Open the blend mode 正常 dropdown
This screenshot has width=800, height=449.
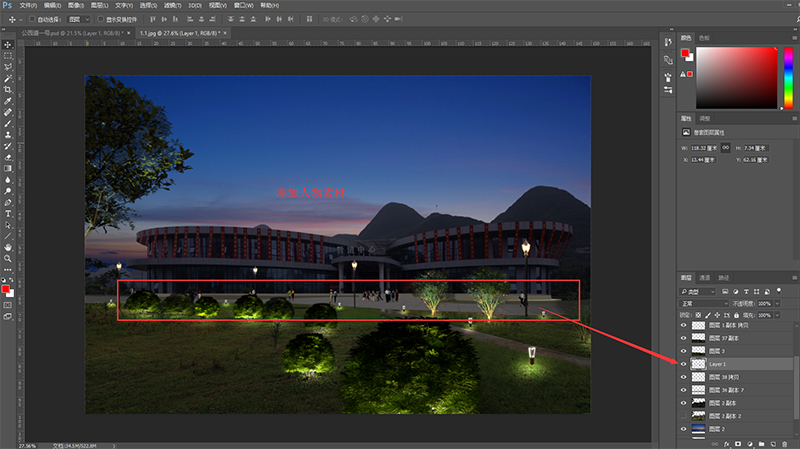704,302
